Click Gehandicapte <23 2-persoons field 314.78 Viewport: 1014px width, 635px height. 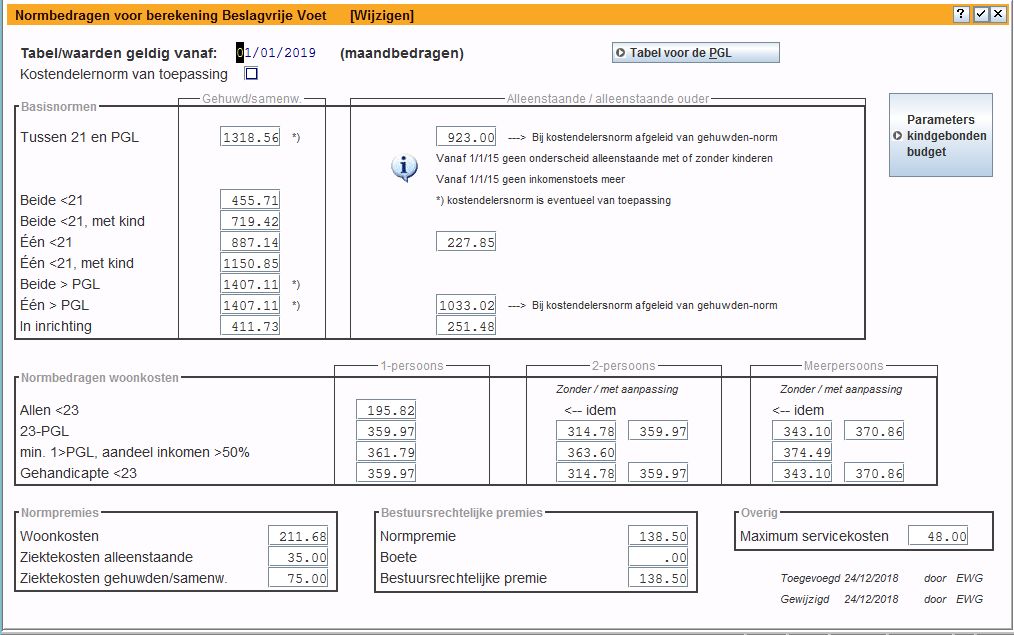[x=586, y=473]
